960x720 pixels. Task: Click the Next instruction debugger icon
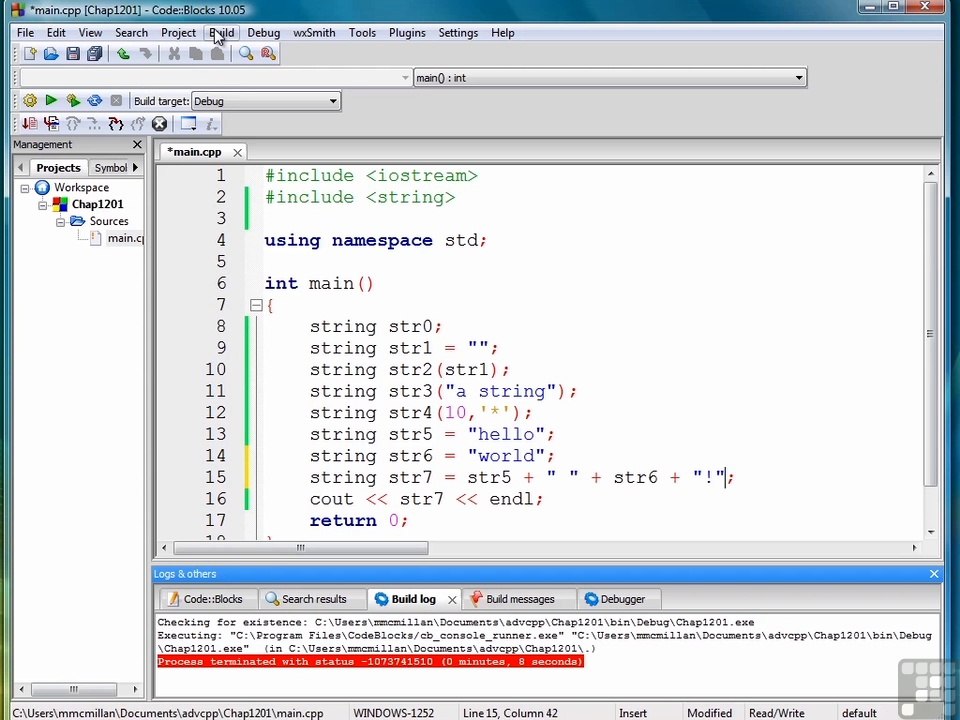pos(94,124)
